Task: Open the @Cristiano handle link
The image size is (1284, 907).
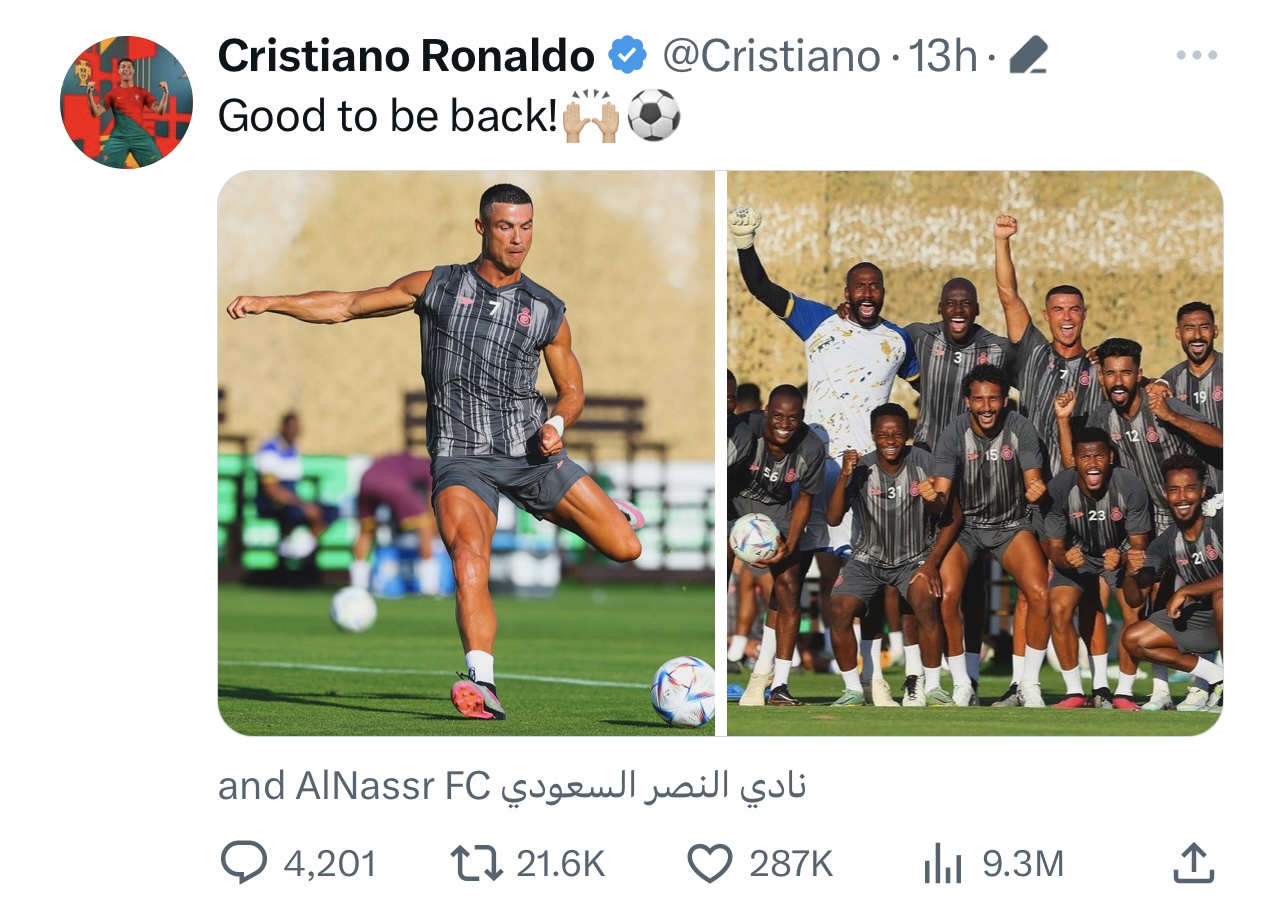Action: point(771,56)
